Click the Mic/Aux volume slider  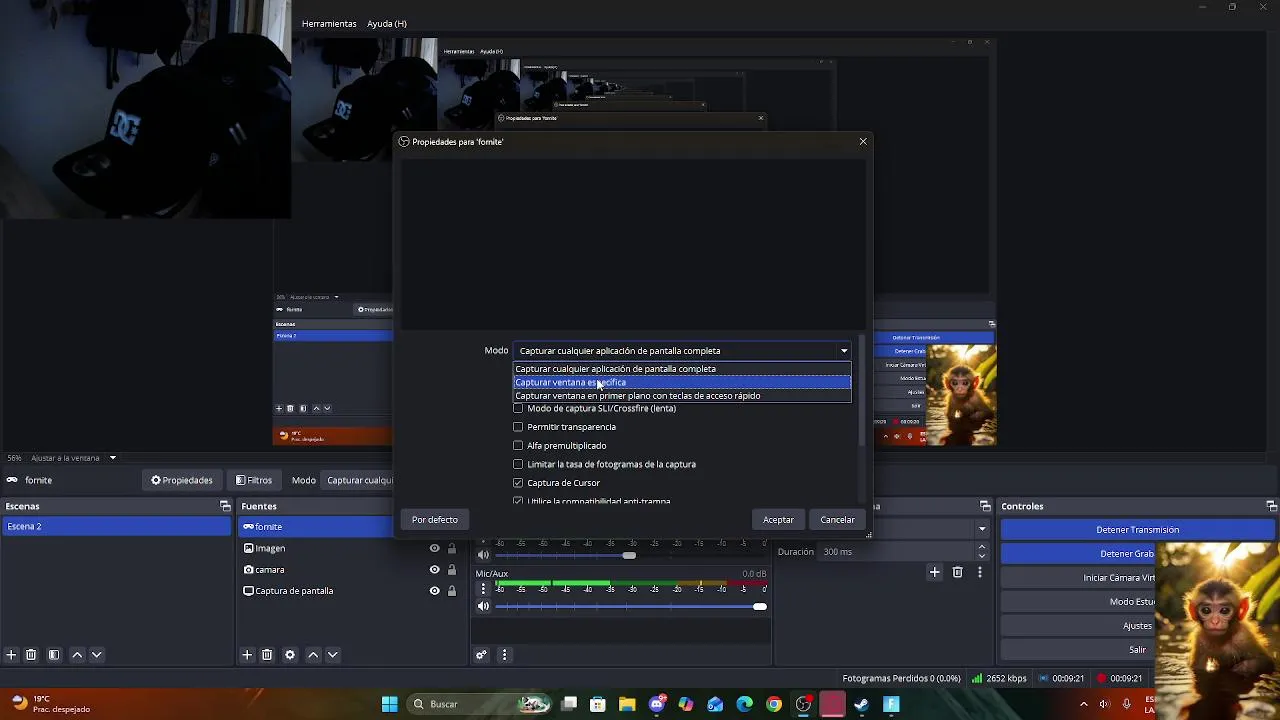click(630, 607)
